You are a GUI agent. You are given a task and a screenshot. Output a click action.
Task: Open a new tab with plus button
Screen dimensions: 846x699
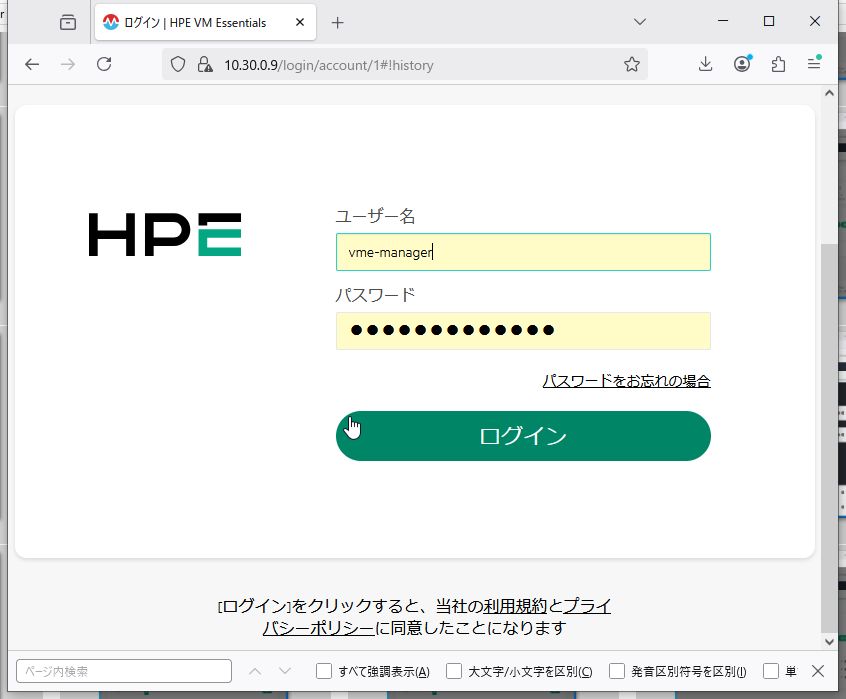point(338,22)
